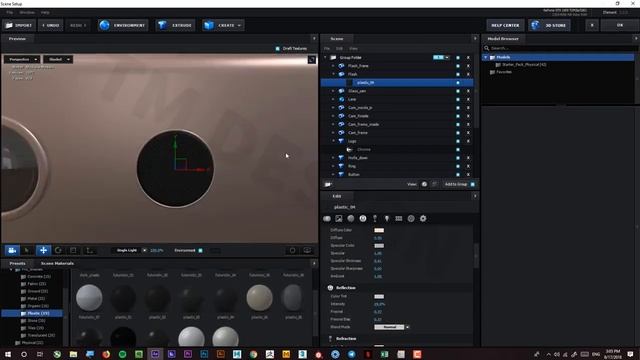The width and height of the screenshot is (640, 360).
Task: Open the File menu in Scene panel
Action: coord(327,49)
